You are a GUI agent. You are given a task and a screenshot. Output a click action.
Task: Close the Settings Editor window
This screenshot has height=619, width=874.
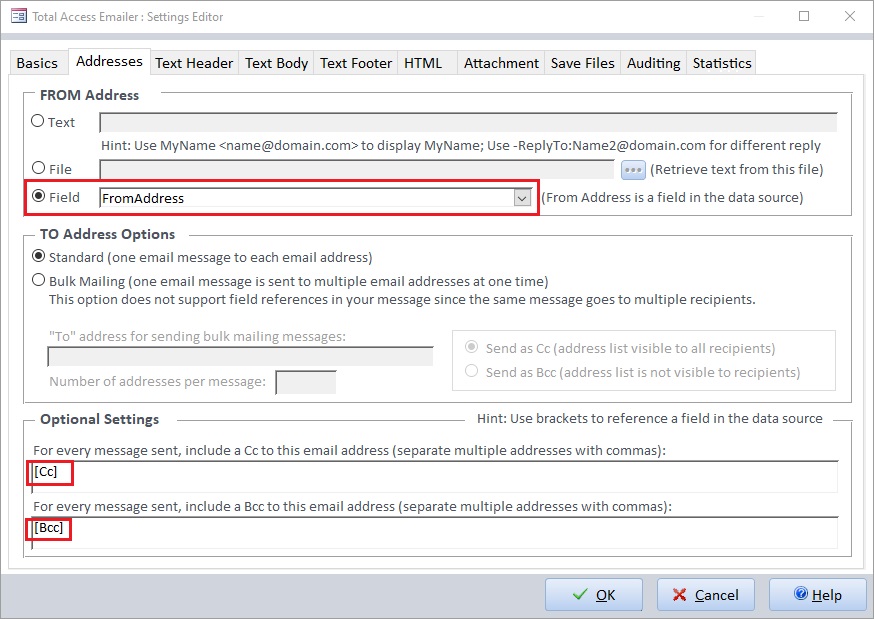click(x=849, y=16)
